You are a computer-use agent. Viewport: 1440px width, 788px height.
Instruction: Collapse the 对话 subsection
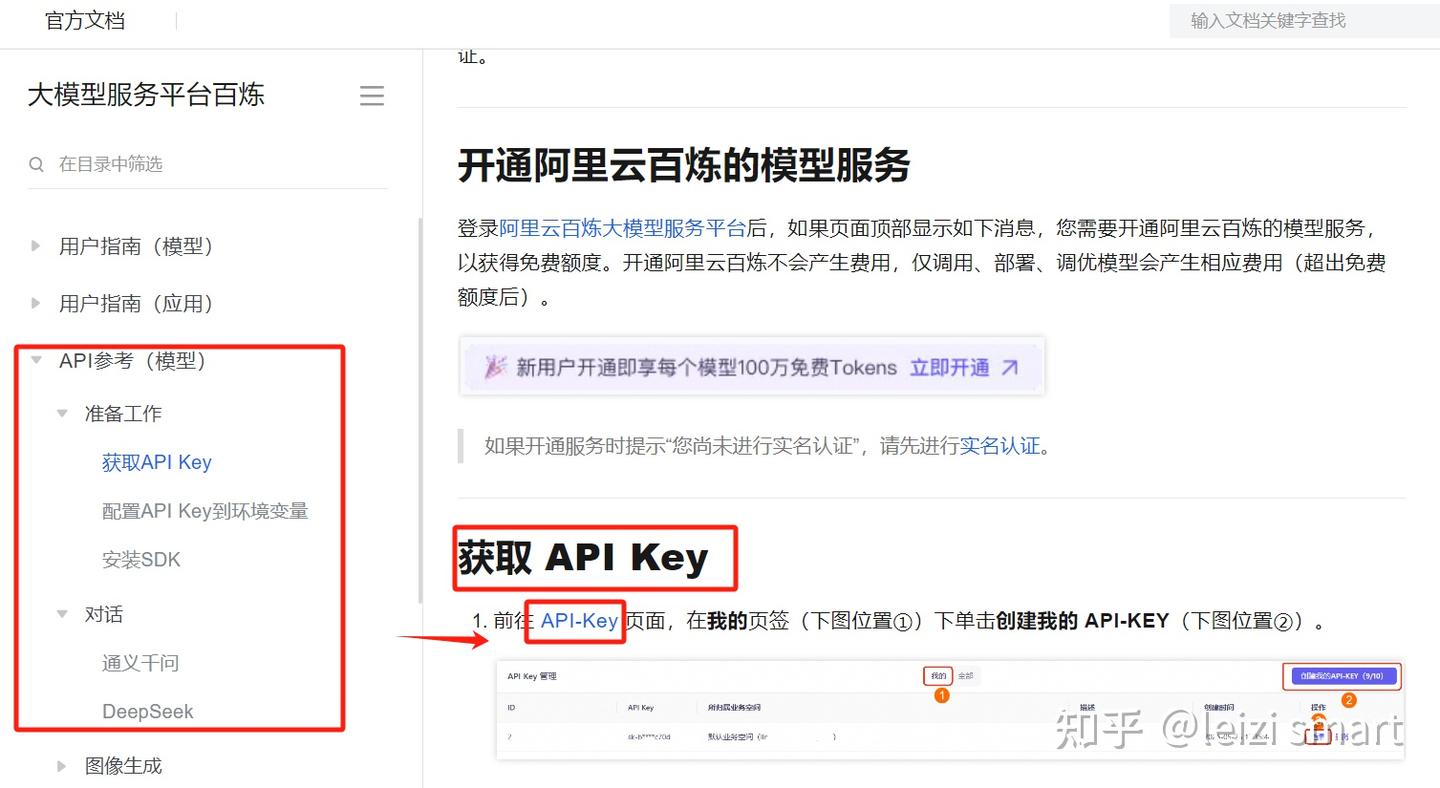tap(62, 613)
